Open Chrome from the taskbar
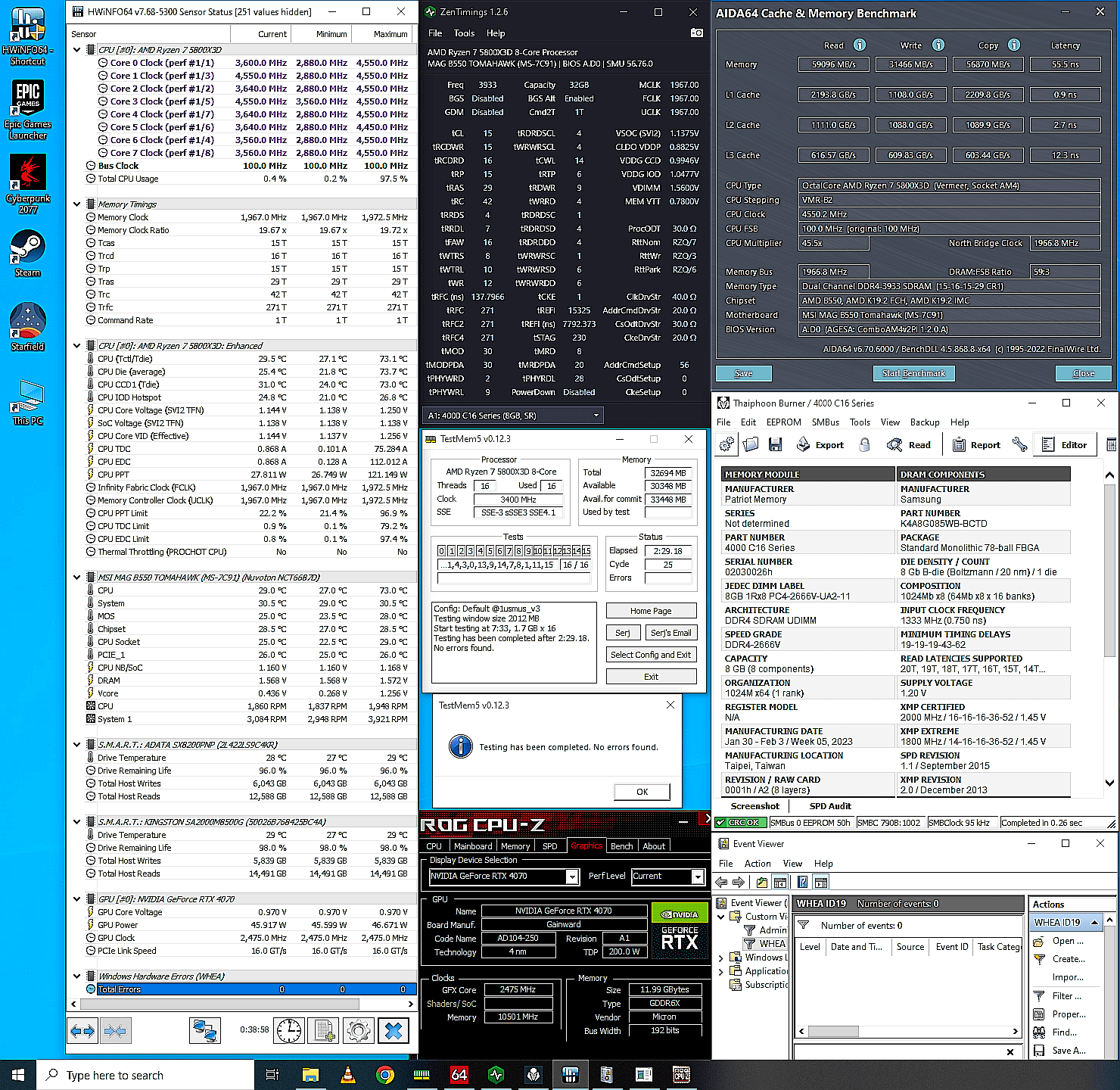This screenshot has height=1090, width=1120. pos(384,1074)
